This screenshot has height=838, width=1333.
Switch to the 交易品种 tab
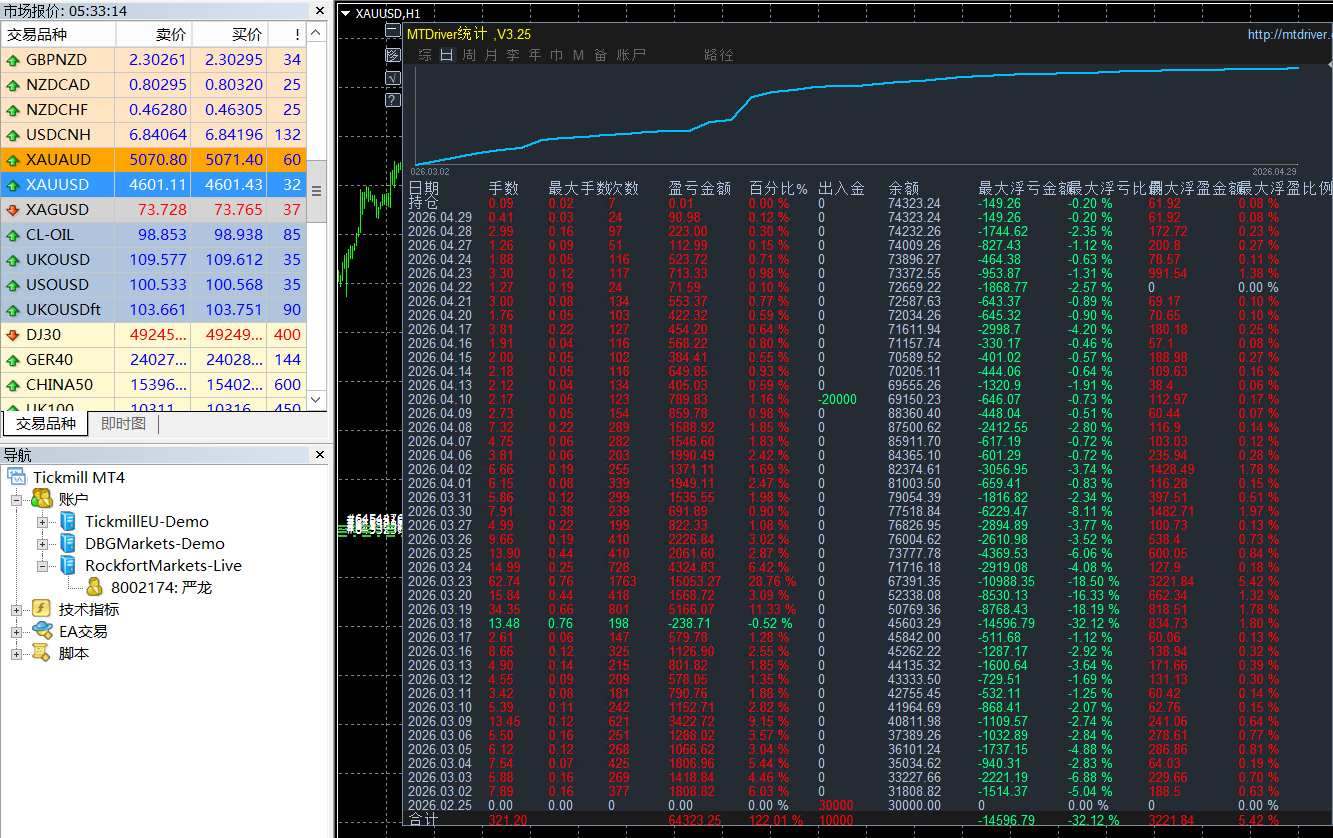[46, 423]
